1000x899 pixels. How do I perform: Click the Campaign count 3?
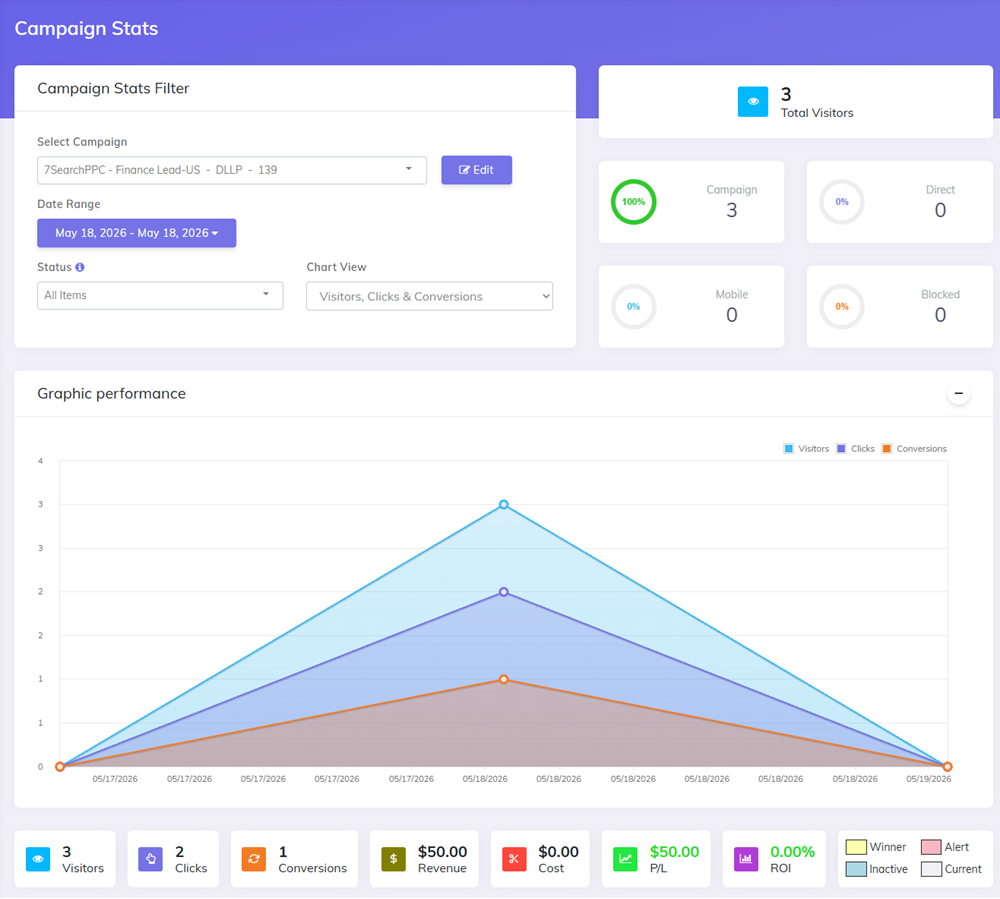[732, 210]
